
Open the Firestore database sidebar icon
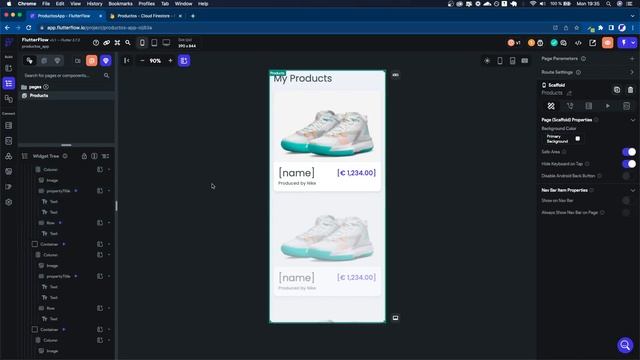[9, 125]
